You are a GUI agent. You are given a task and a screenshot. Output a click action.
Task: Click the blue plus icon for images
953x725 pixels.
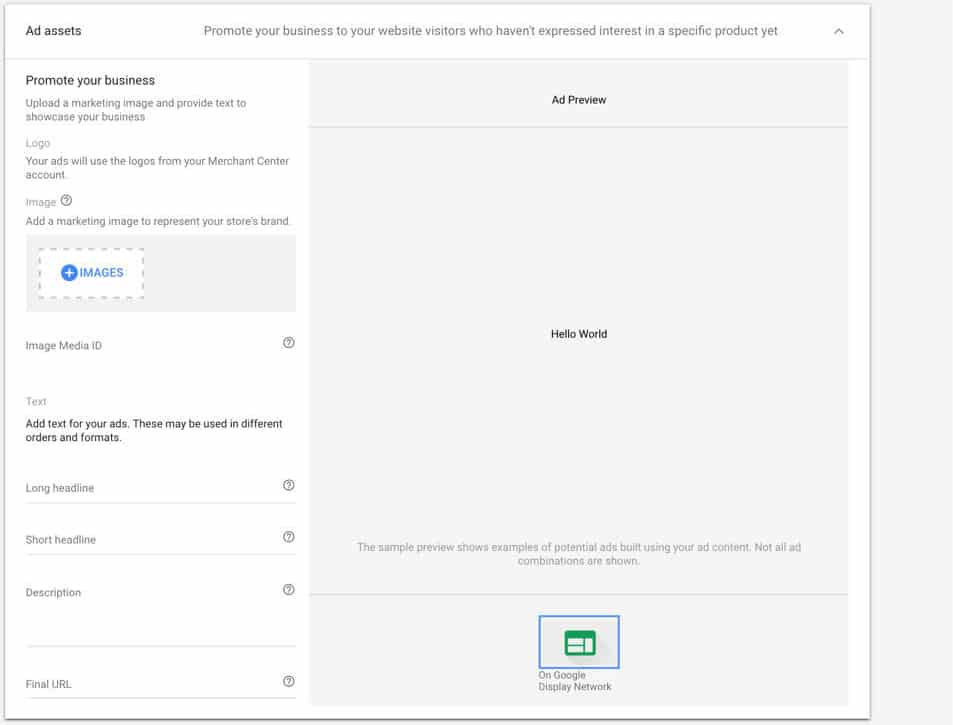pos(69,273)
